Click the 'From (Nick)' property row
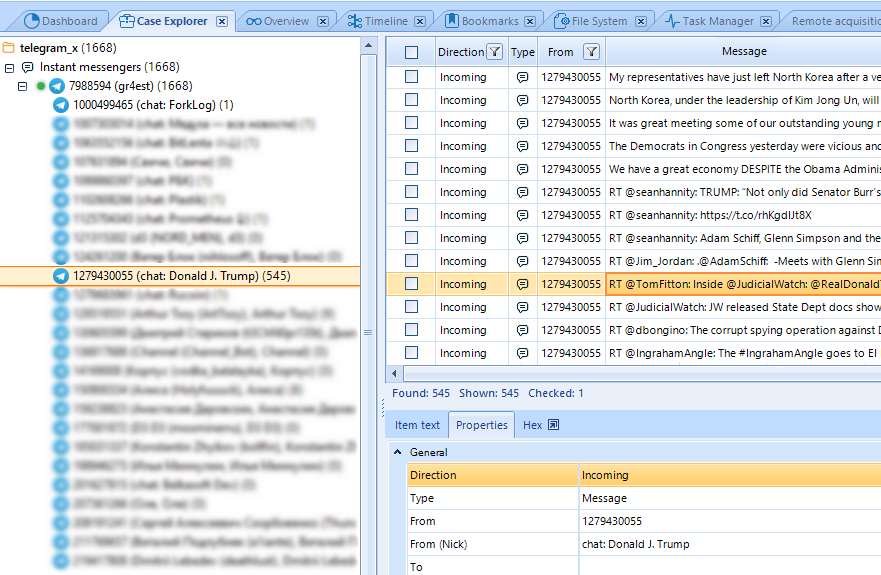 pos(644,544)
